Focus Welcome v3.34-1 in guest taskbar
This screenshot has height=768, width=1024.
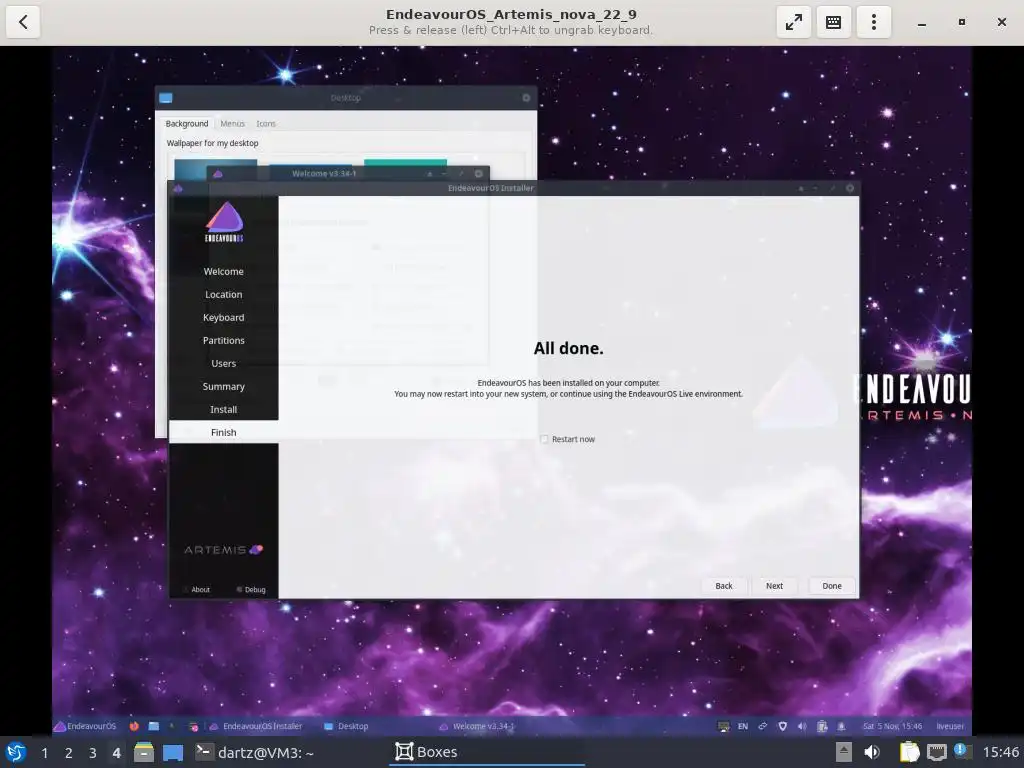click(x=477, y=726)
